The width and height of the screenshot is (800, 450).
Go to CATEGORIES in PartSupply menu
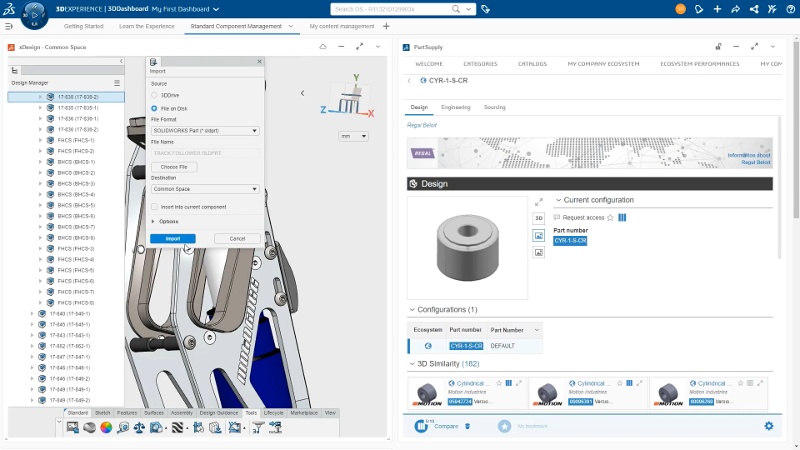[x=480, y=64]
